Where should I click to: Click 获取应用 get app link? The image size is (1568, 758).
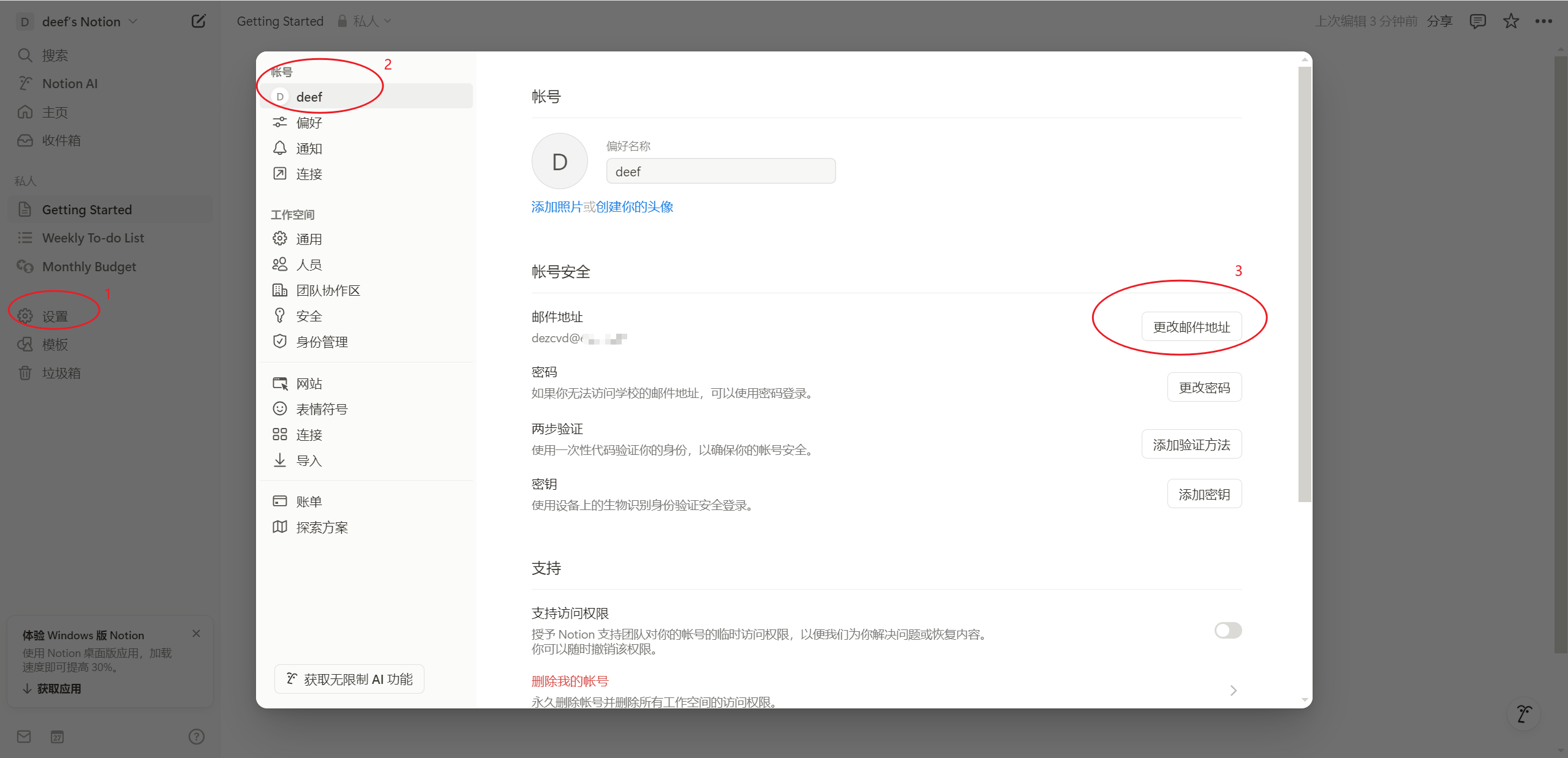tap(52, 689)
